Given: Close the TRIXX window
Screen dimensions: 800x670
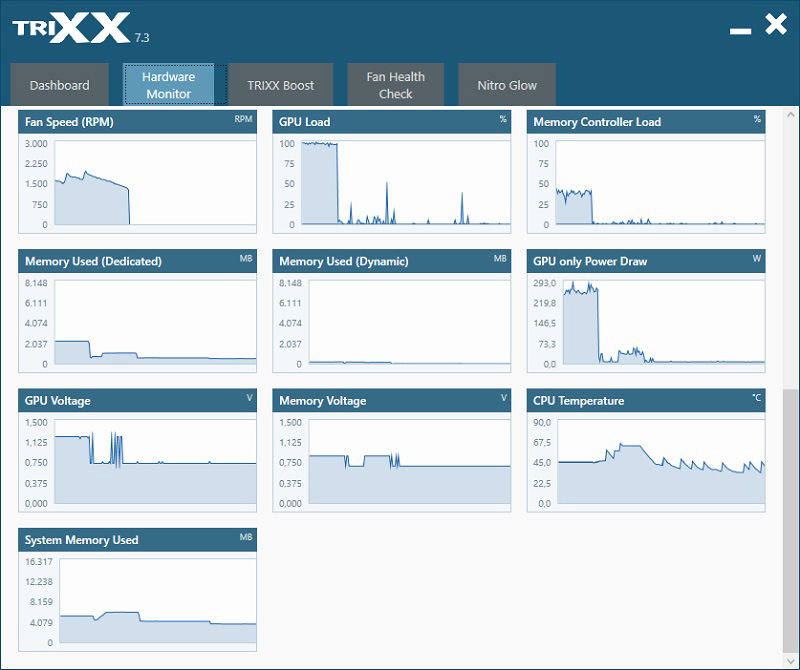Looking at the screenshot, I should 776,24.
